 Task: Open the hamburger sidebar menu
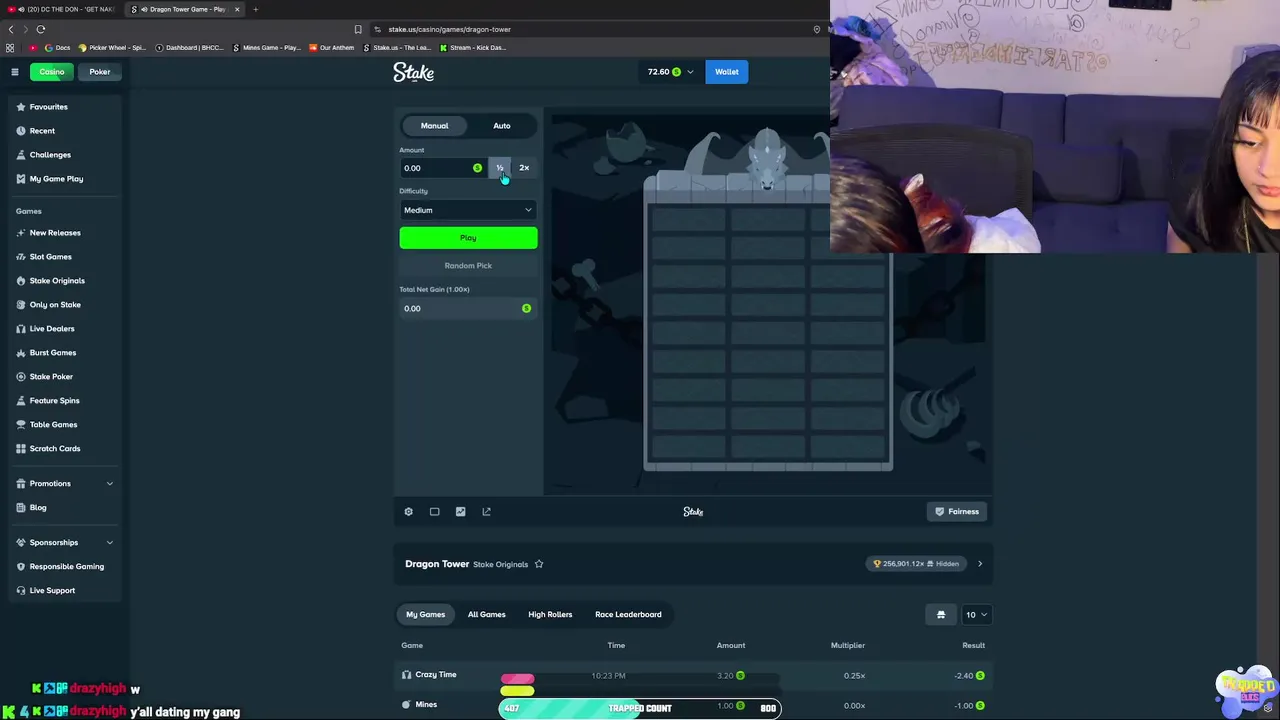pyautogui.click(x=15, y=72)
